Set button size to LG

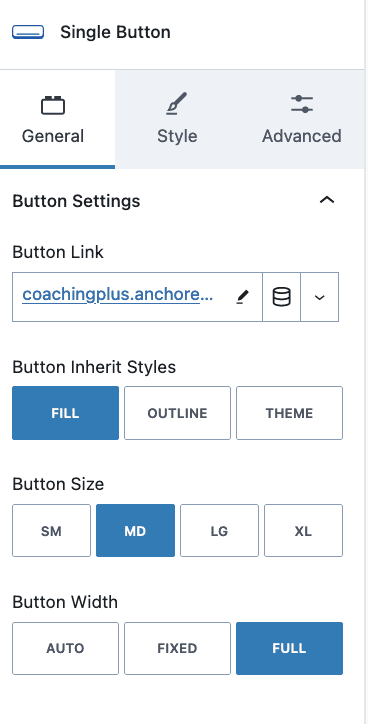pos(219,531)
